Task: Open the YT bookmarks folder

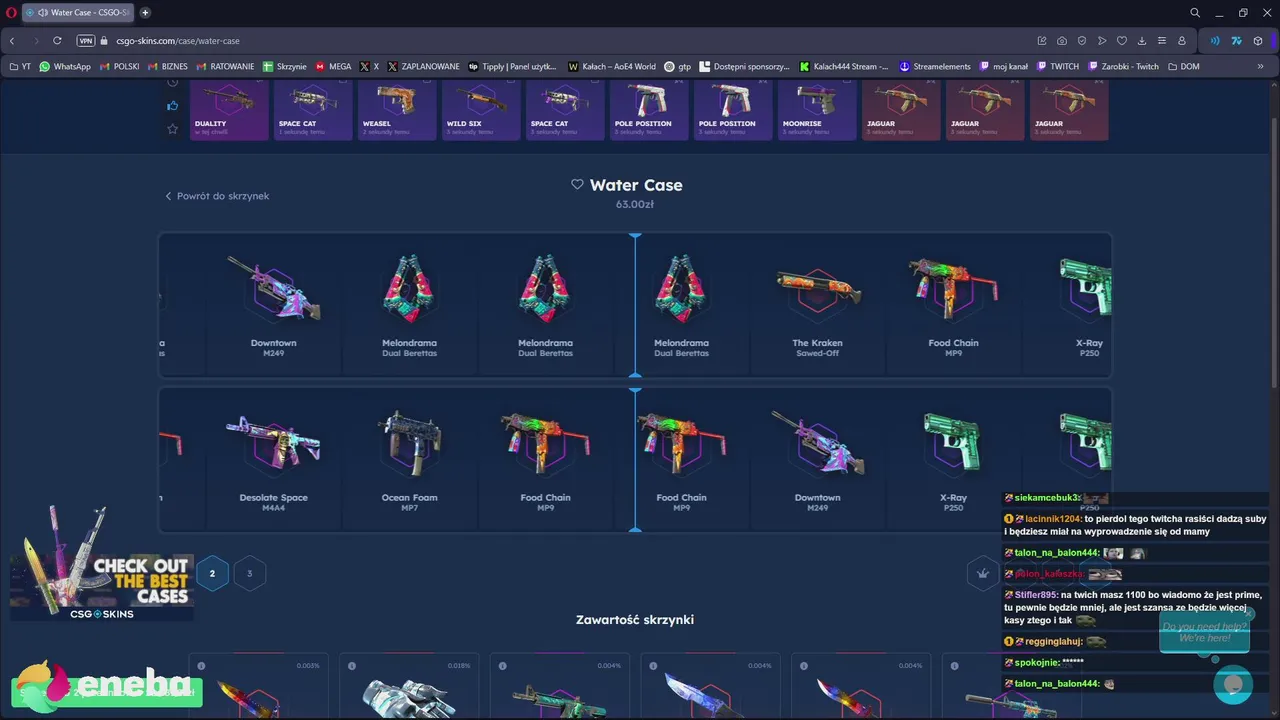Action: point(20,66)
